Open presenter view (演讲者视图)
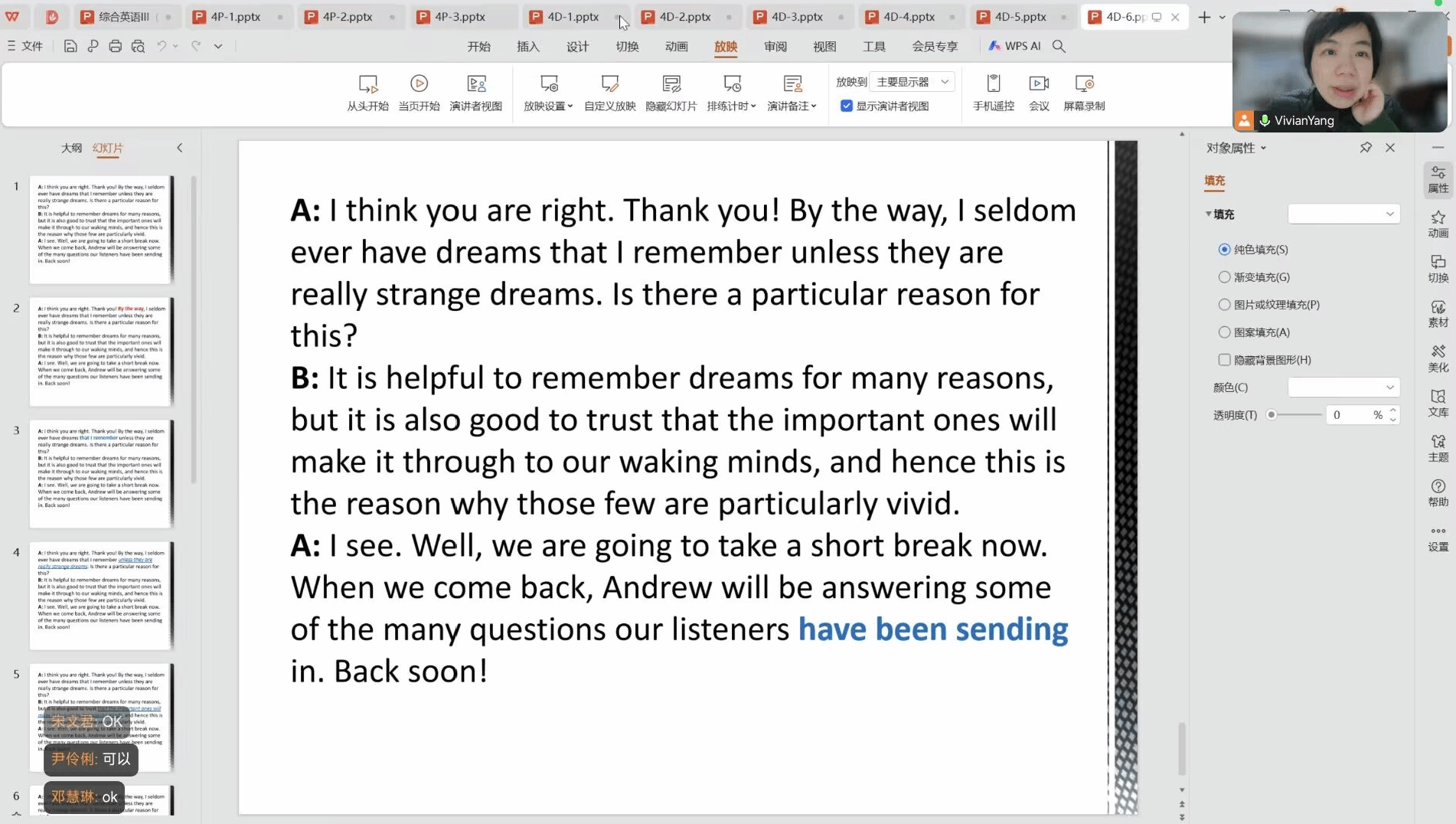This screenshot has width=1456, height=824. (475, 92)
